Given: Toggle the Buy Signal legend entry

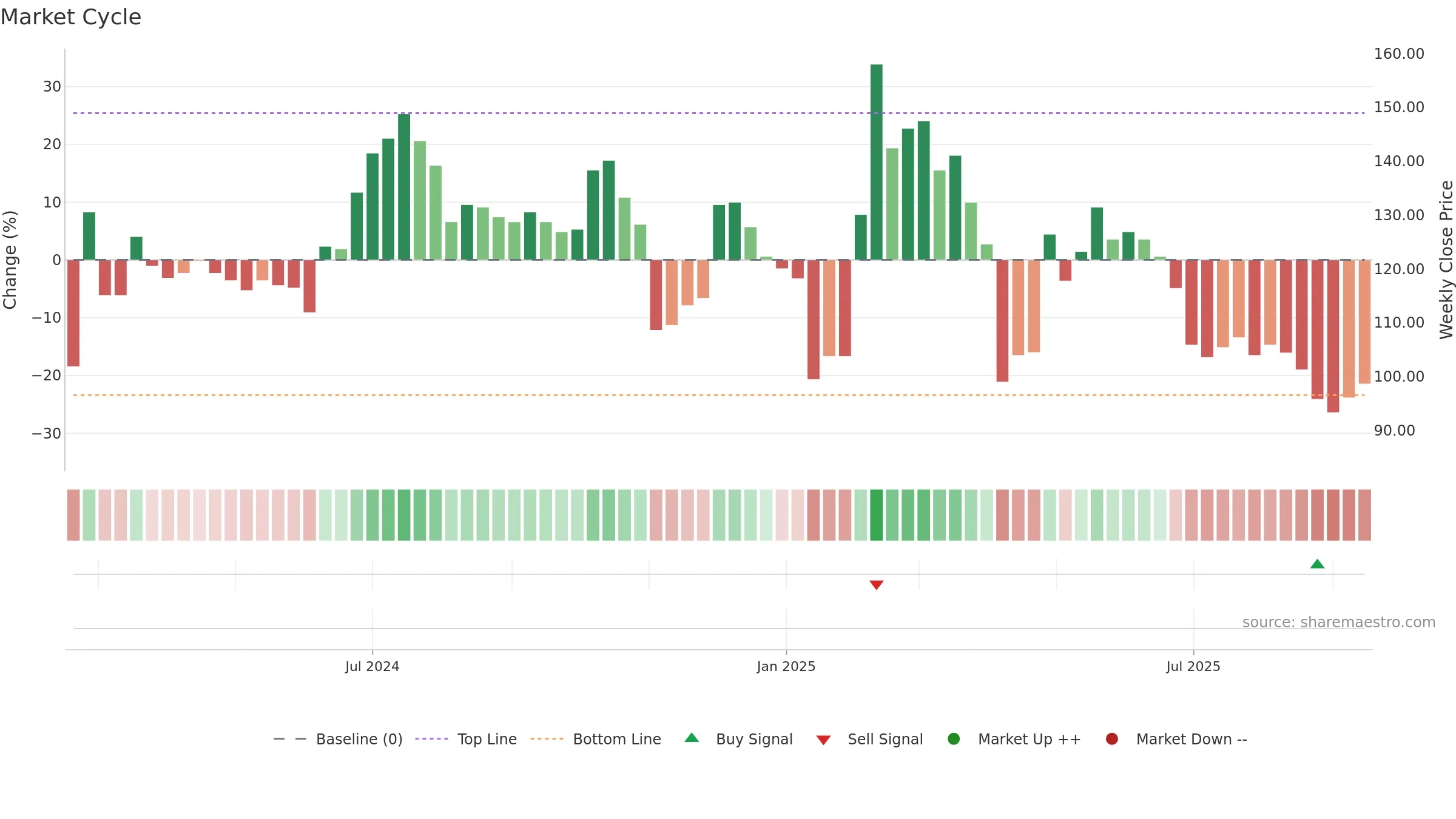Looking at the screenshot, I should 738,740.
